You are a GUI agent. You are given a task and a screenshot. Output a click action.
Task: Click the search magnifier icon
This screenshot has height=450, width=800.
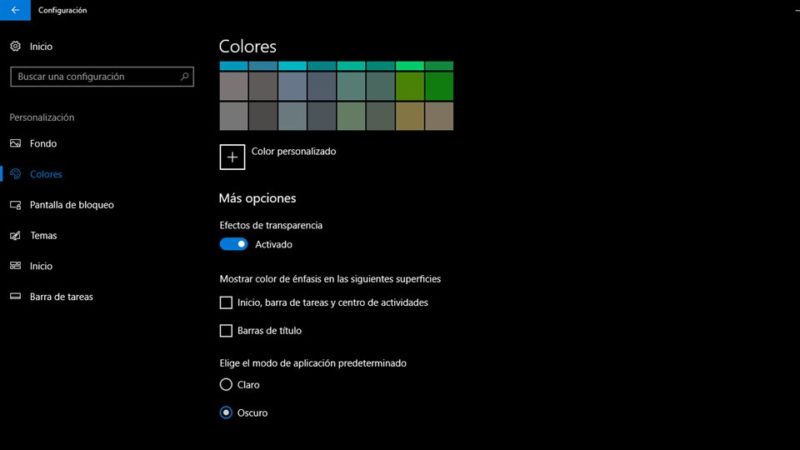pos(185,76)
